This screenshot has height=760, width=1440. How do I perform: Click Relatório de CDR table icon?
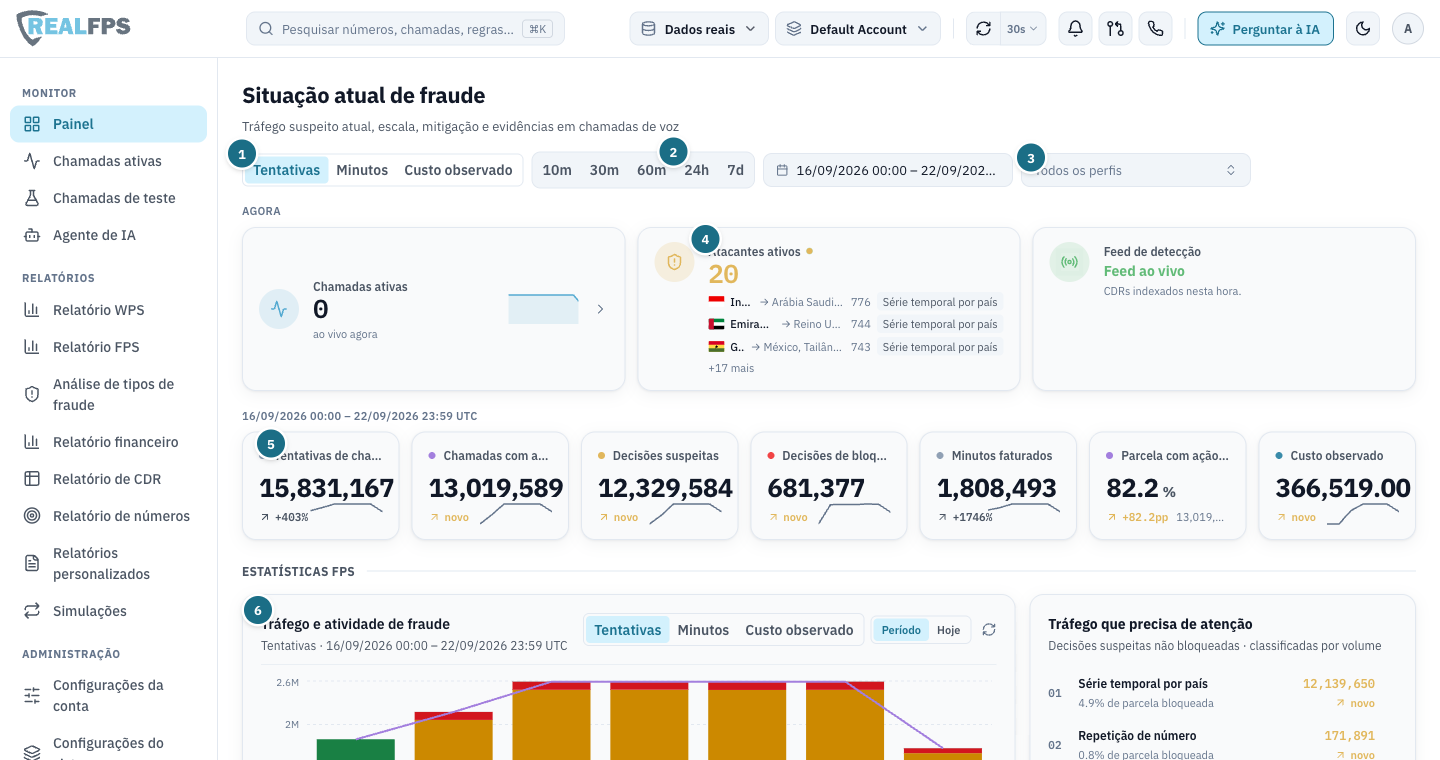pos(32,479)
